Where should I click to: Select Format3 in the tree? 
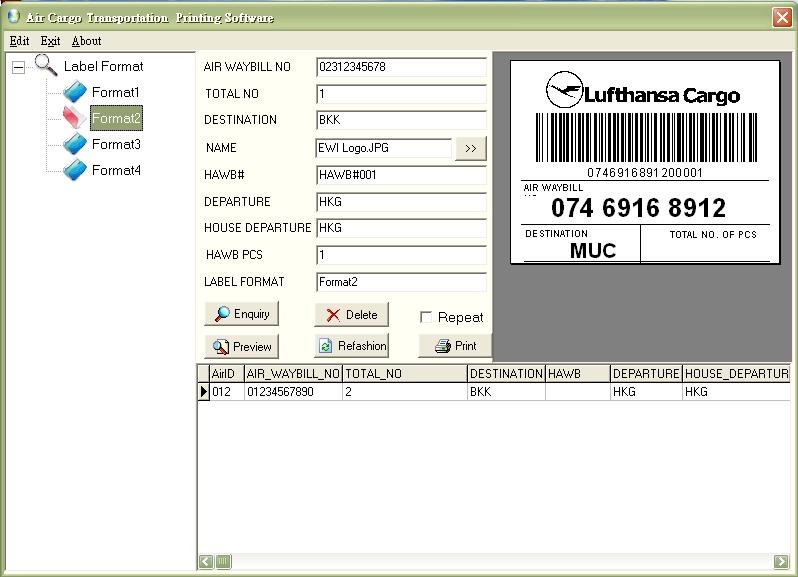(116, 144)
